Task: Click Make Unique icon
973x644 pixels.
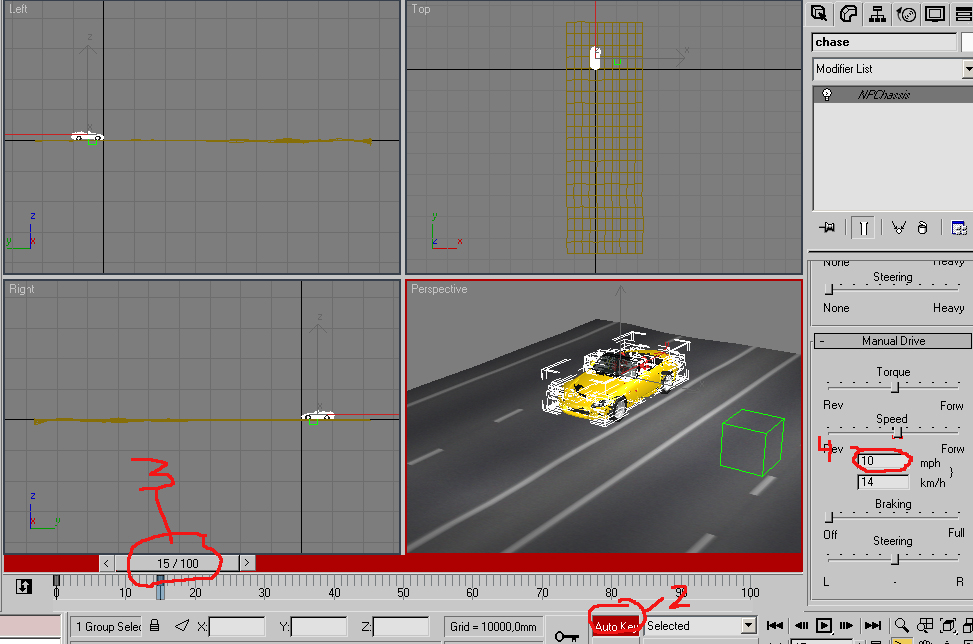Action: click(898, 228)
